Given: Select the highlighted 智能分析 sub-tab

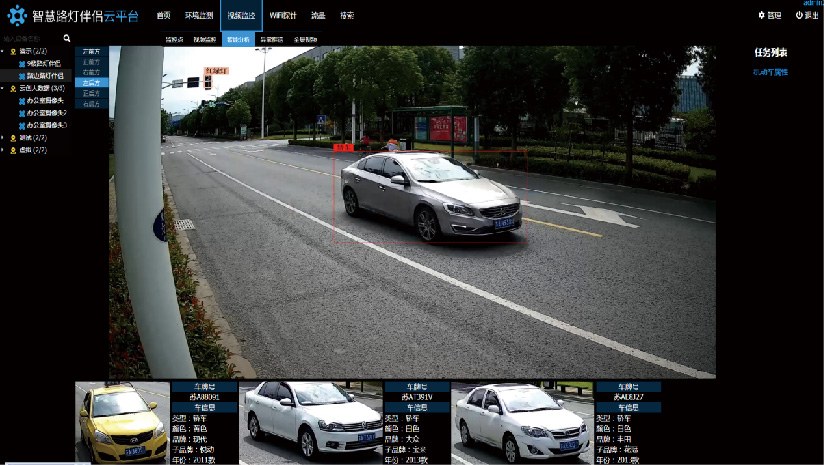Looking at the screenshot, I should (238, 39).
